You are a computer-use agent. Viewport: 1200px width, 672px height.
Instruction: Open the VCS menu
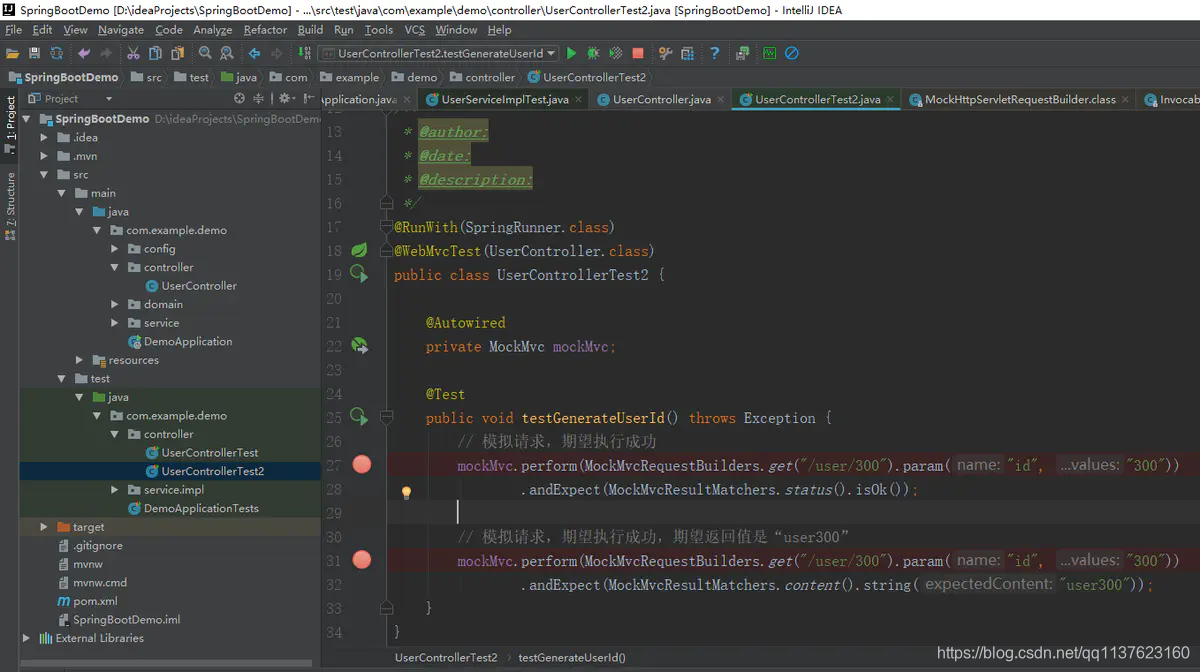coord(414,30)
